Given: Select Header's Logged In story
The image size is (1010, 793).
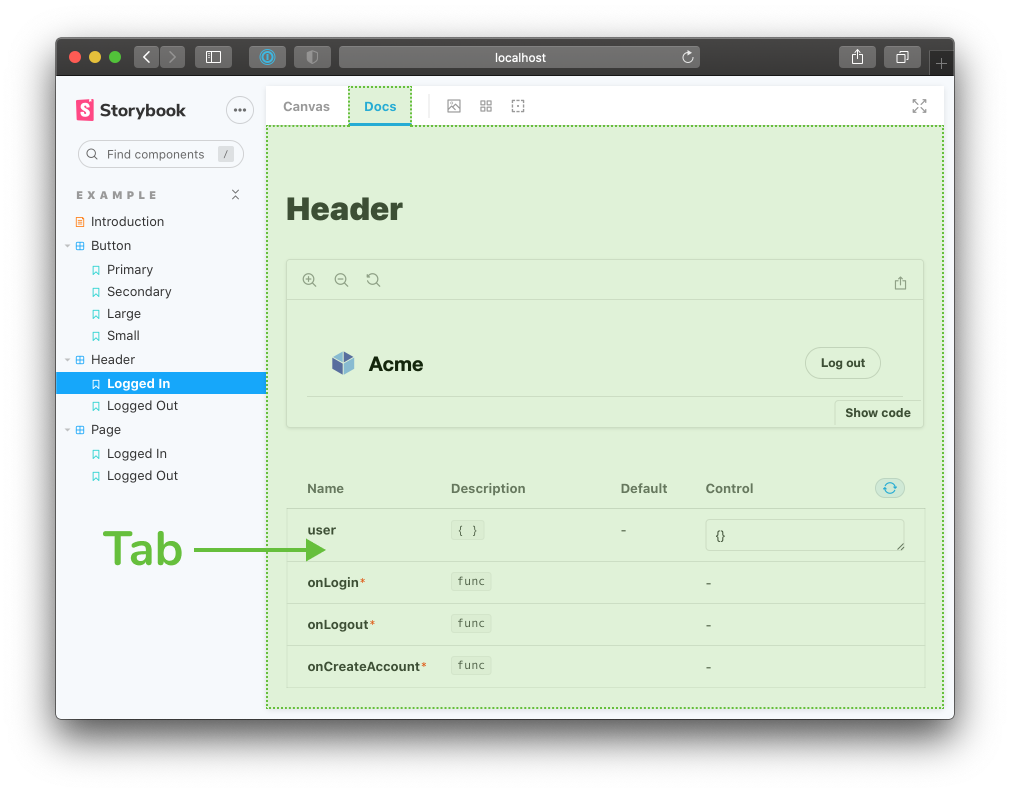Looking at the screenshot, I should click(161, 383).
